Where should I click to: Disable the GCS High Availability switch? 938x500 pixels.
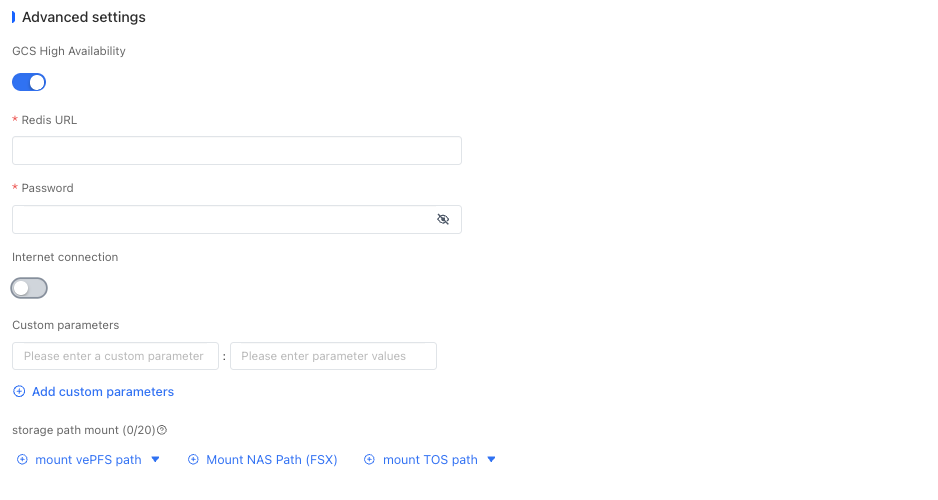pos(29,82)
